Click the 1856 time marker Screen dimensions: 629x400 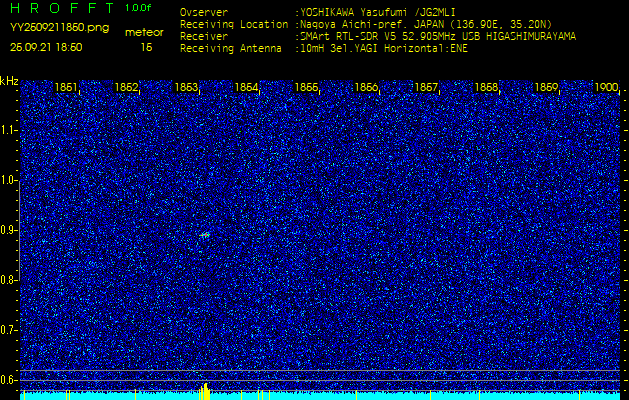(x=366, y=87)
